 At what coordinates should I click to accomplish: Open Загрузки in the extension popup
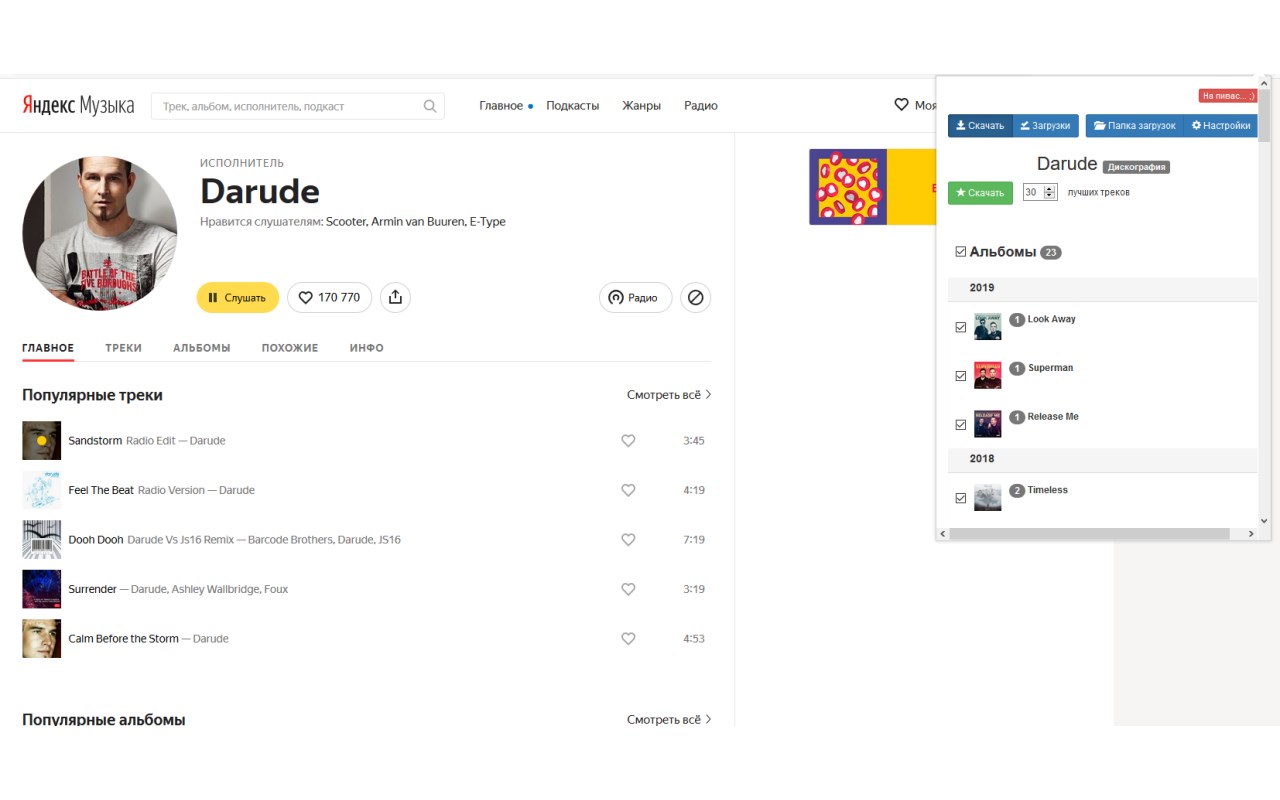tap(1046, 125)
